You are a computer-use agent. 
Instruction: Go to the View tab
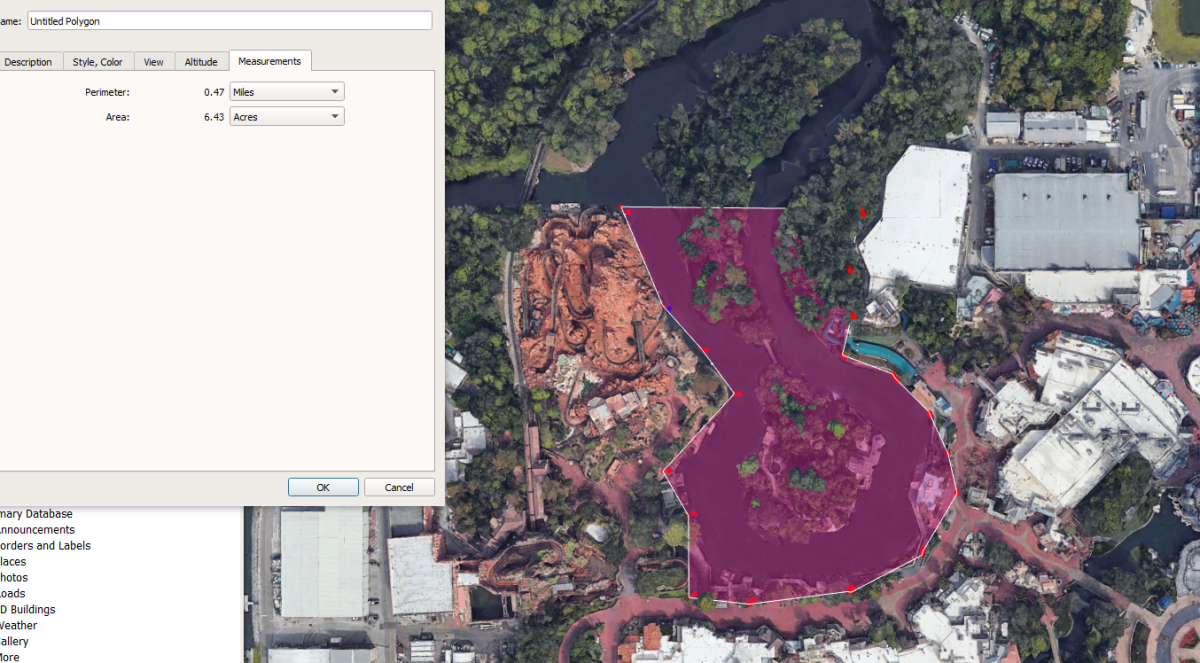pos(154,61)
